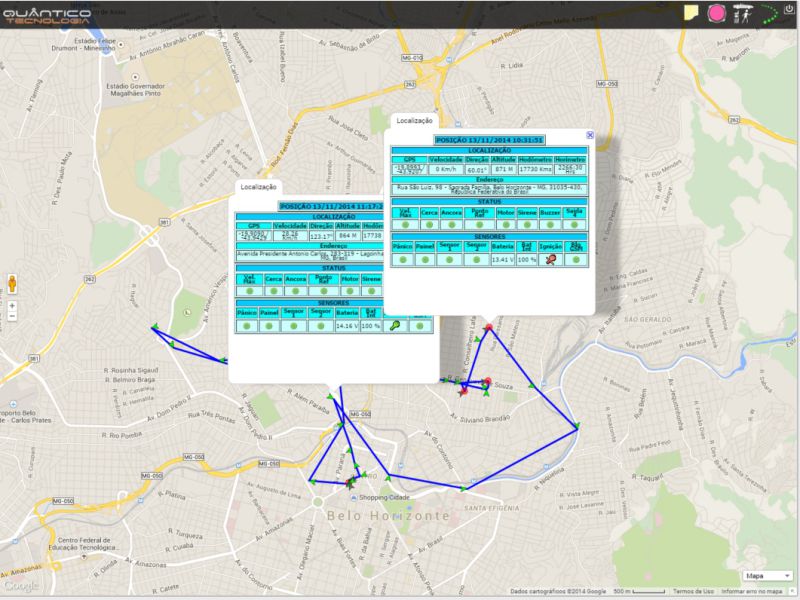Click the Belo Horizonte city label

(x=388, y=516)
